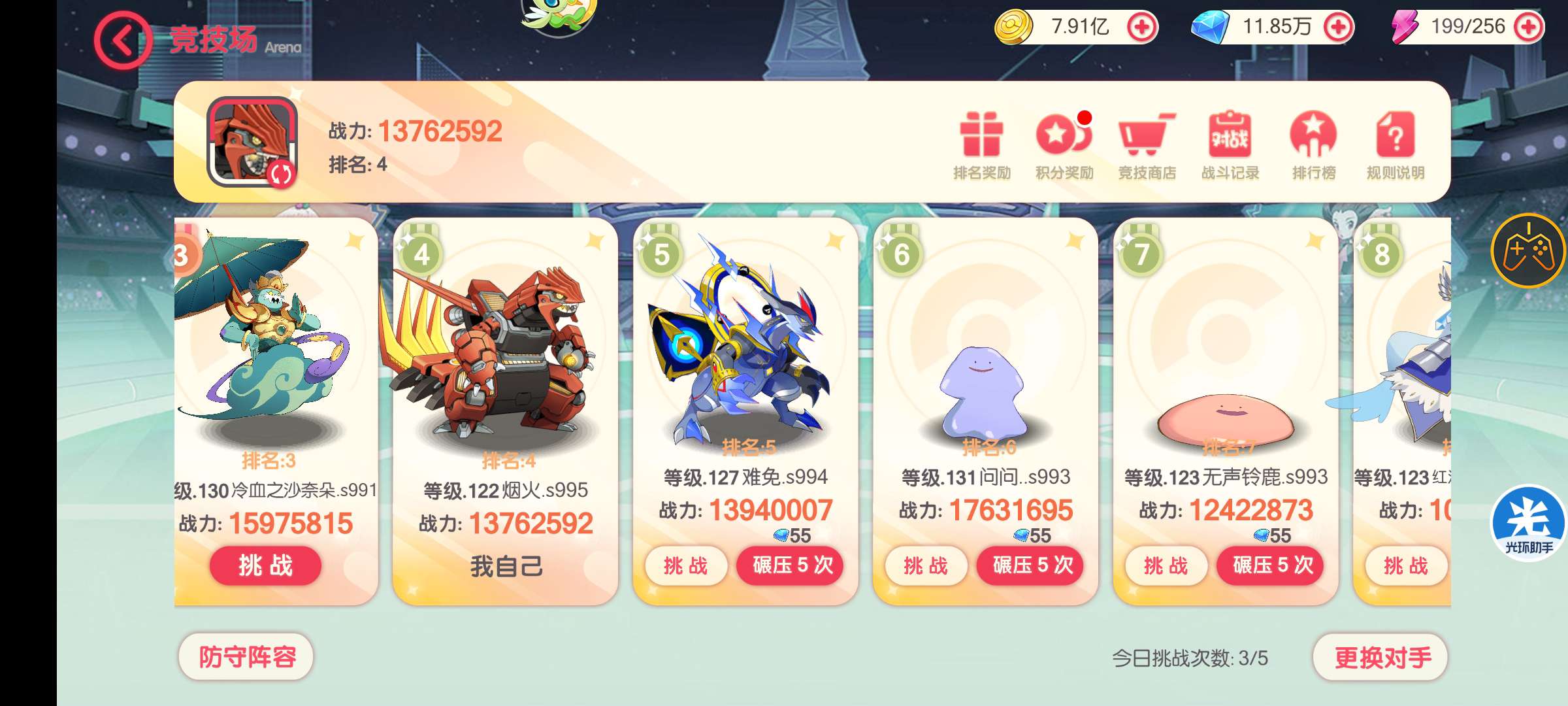Open the 竞技商店 cart icon
1568x706 pixels.
pos(1147,145)
